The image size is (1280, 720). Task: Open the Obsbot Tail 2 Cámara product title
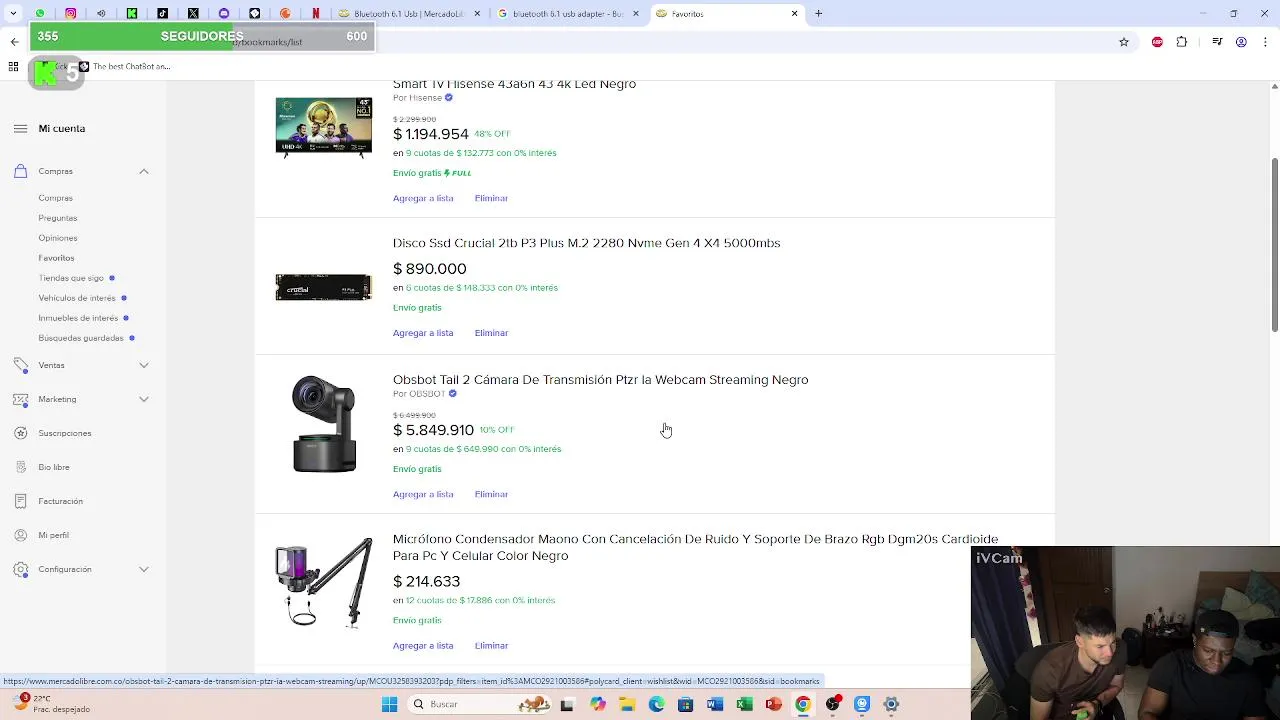[600, 380]
